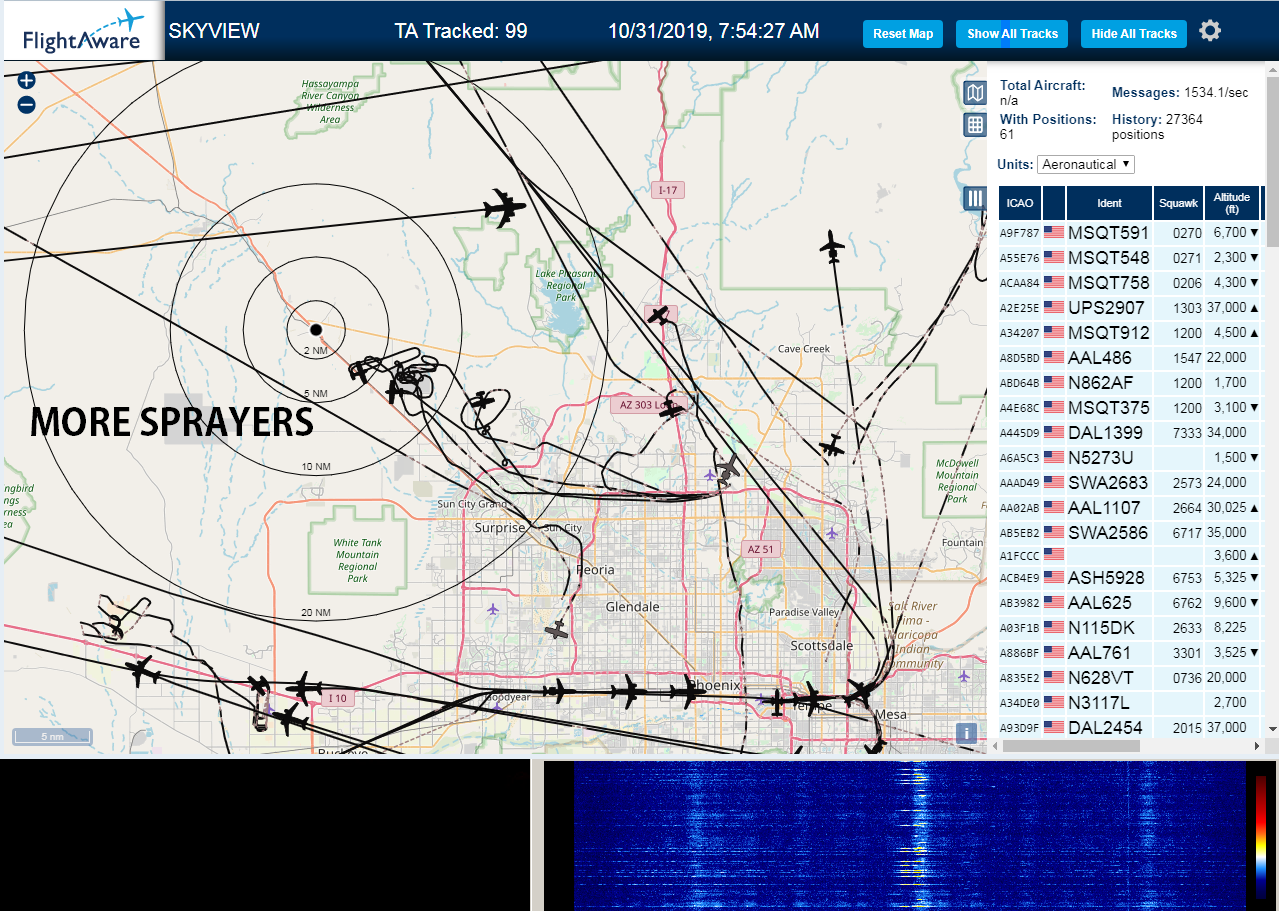1279x911 pixels.
Task: Select aircraft N862AF in the list
Action: pyautogui.click(x=1130, y=382)
